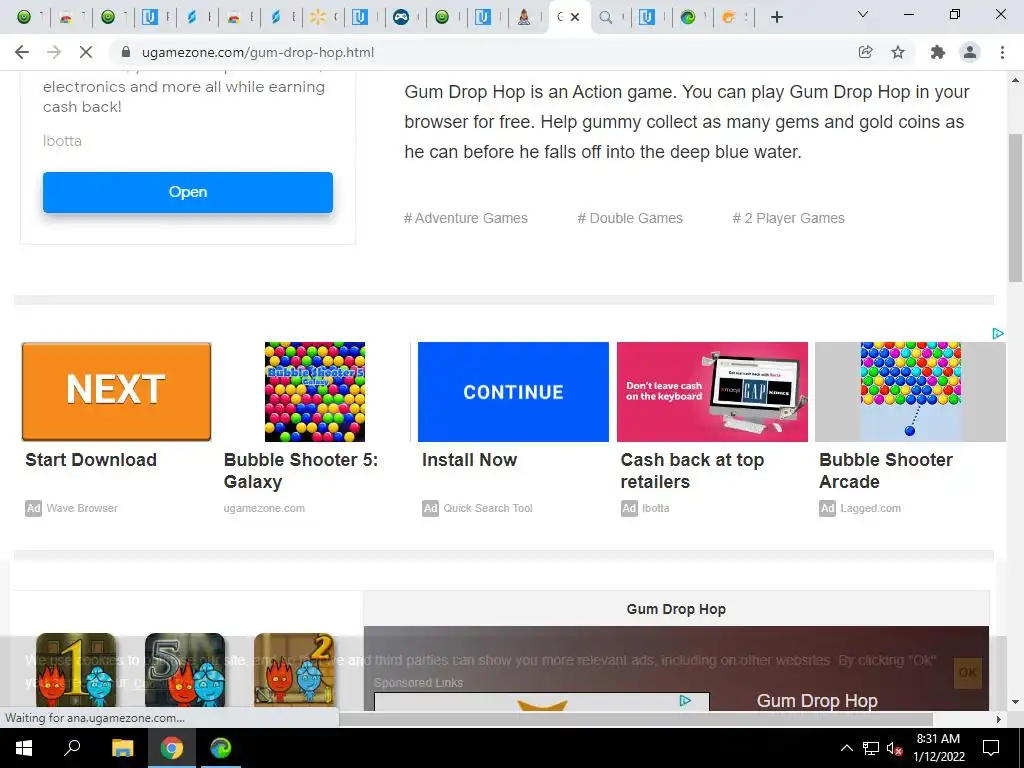This screenshot has width=1024, height=768.
Task: Switch to the orange icon tab
Action: [x=729, y=17]
